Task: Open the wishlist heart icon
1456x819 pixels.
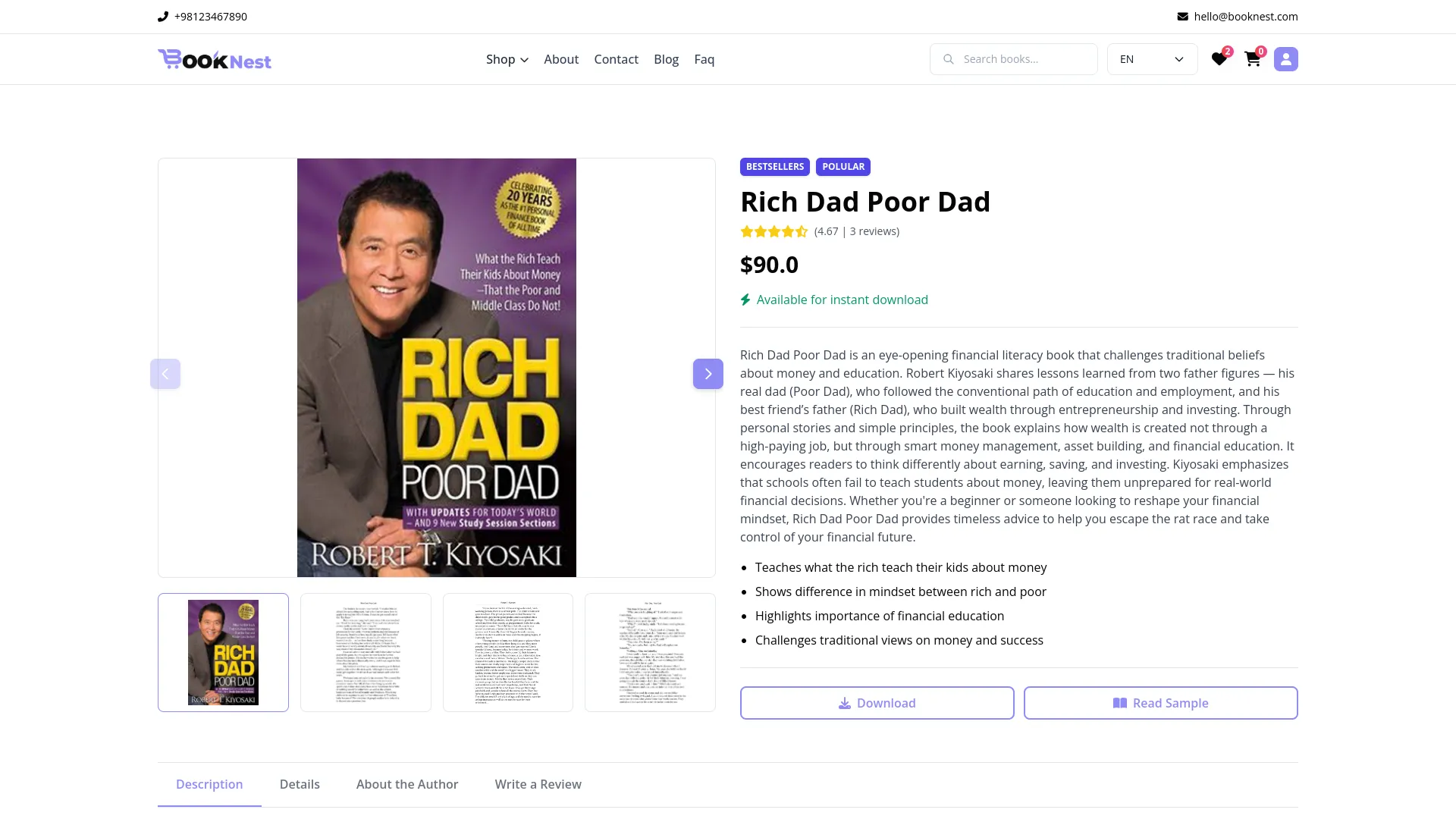Action: (1219, 58)
